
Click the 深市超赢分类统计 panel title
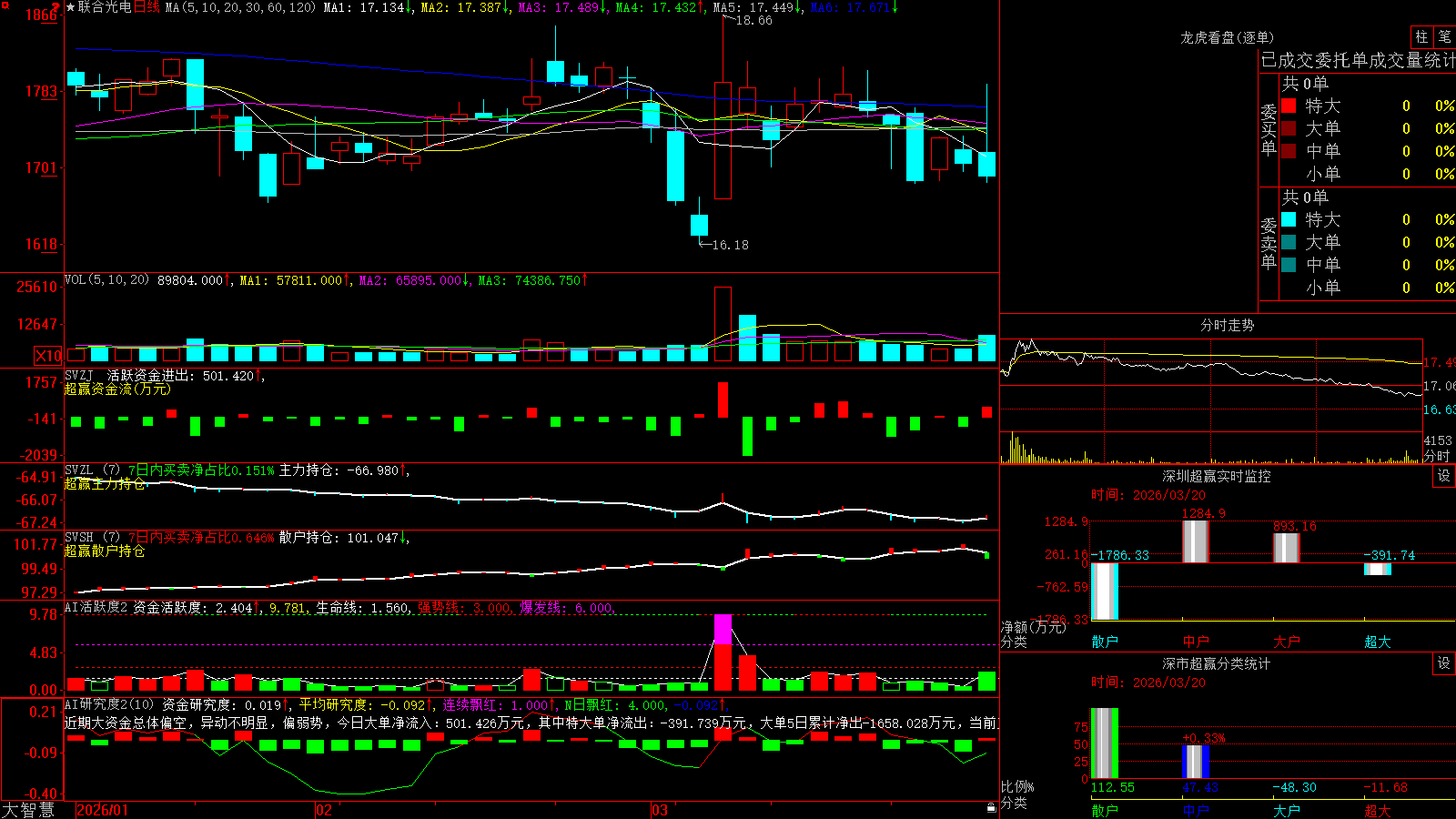click(1216, 663)
